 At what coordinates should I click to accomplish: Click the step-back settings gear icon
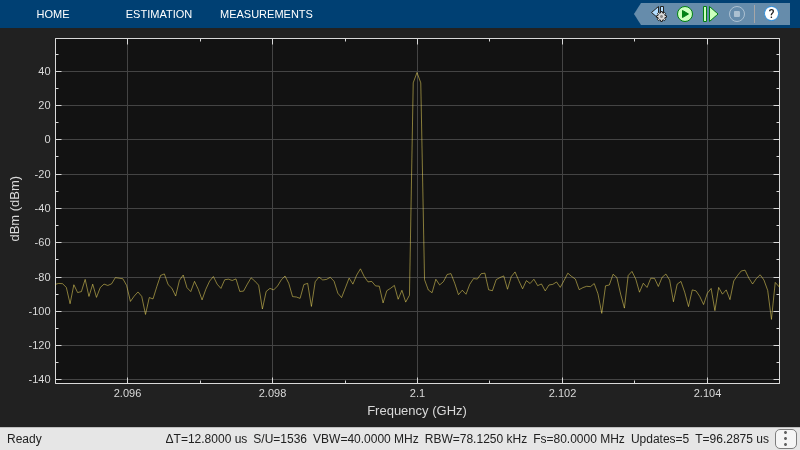[659, 14]
